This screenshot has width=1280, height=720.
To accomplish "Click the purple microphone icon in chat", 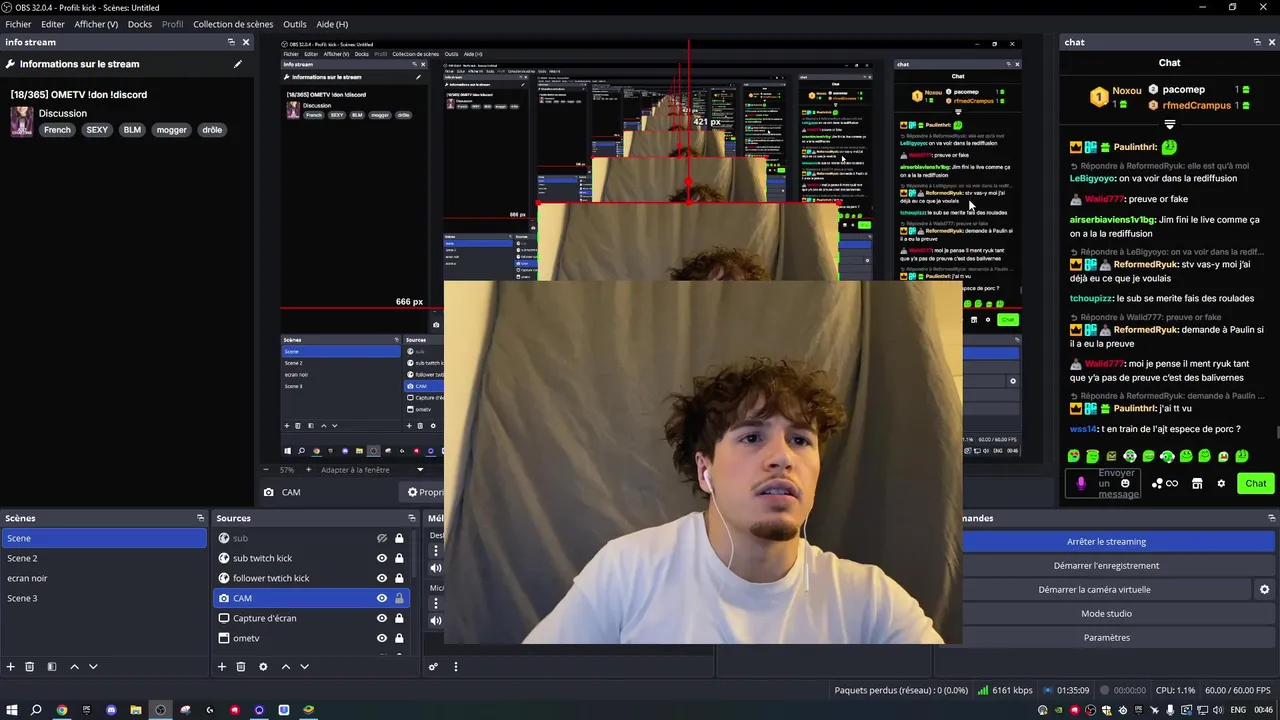I will [x=1080, y=483].
